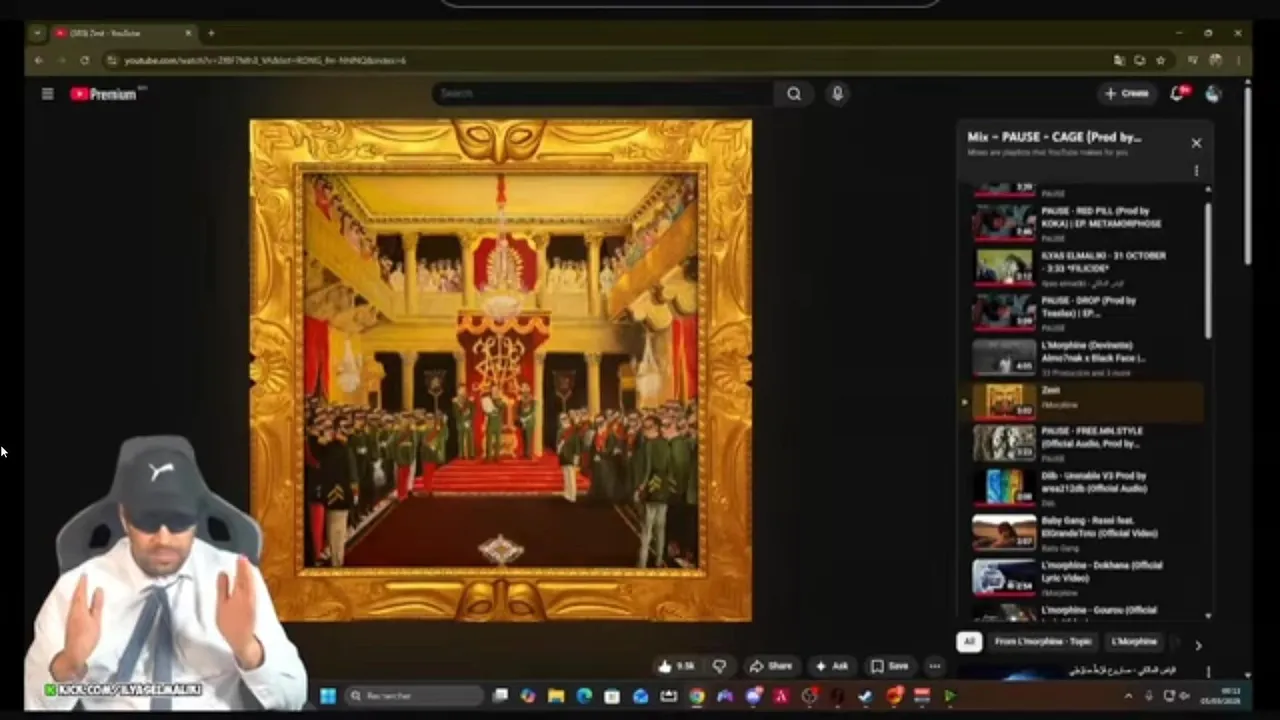The height and width of the screenshot is (720, 1280).
Task: Open YouTube notifications bell
Action: click(1178, 94)
